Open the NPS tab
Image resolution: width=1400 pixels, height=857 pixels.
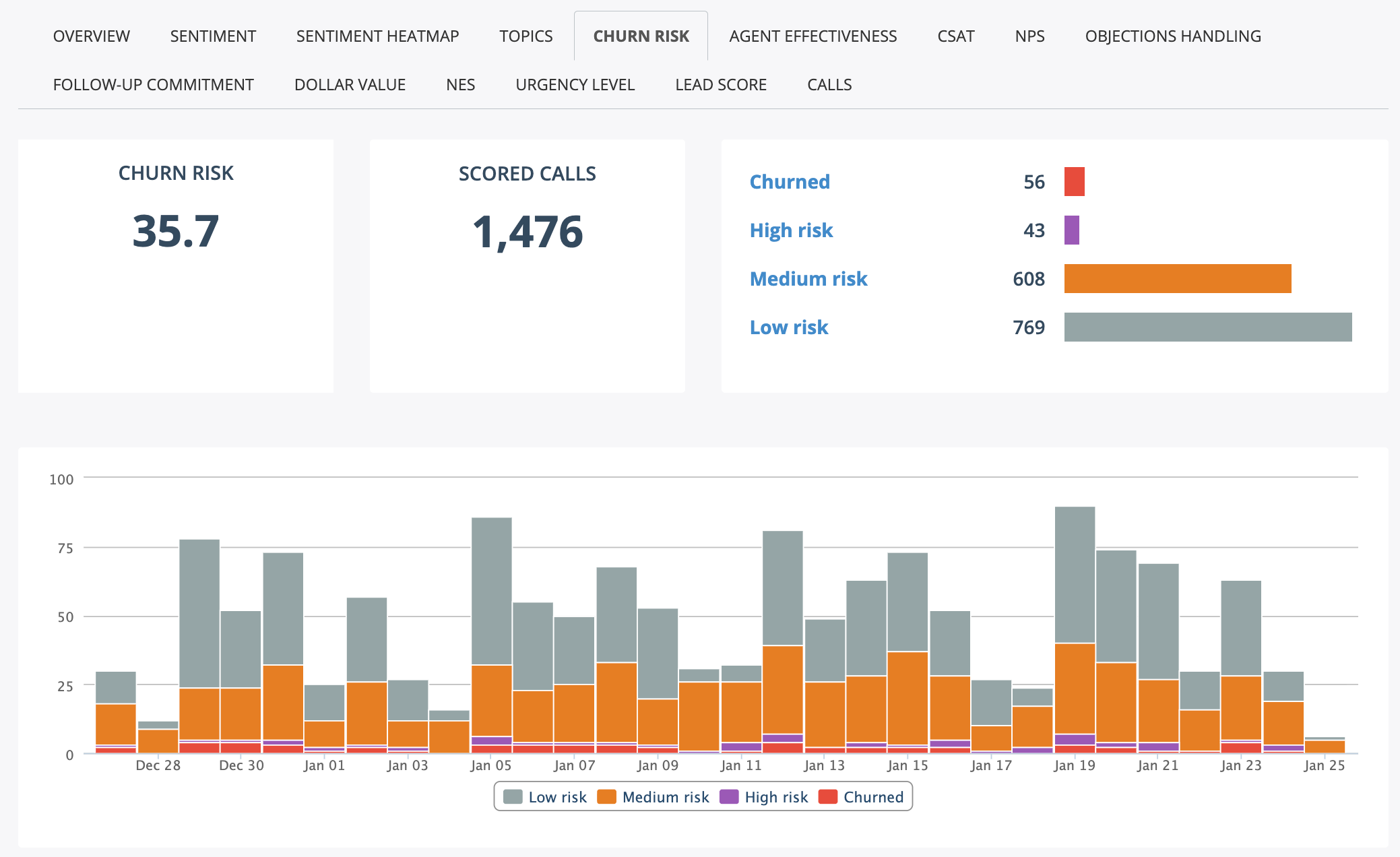[x=1030, y=36]
